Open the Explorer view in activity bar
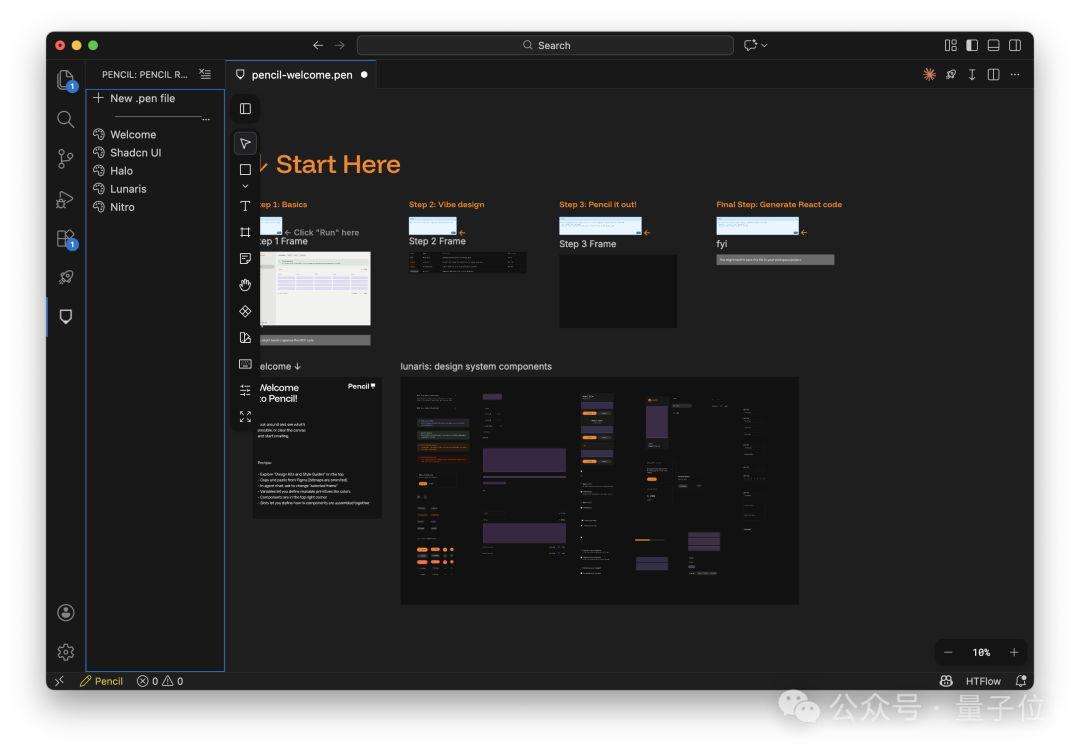Screen dimensions: 1080x751 click(66, 81)
